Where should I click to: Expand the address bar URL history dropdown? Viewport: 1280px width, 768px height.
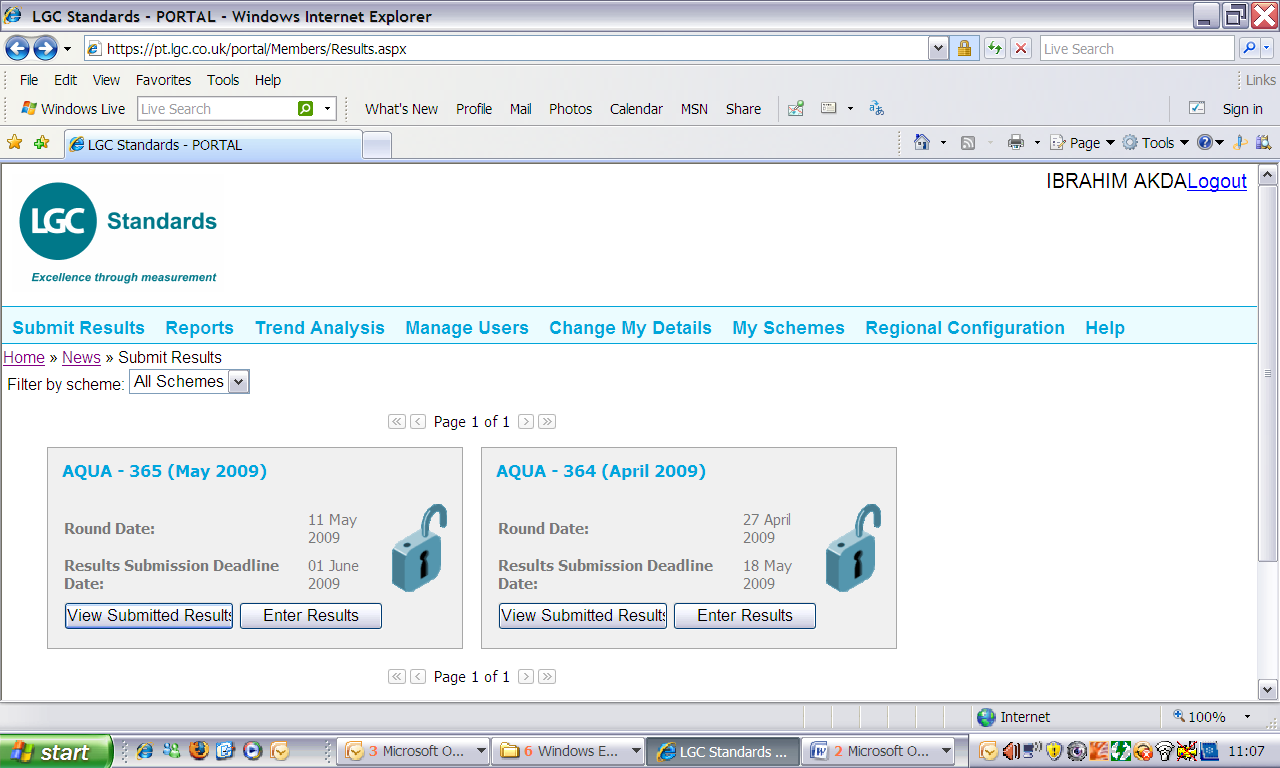click(x=938, y=48)
